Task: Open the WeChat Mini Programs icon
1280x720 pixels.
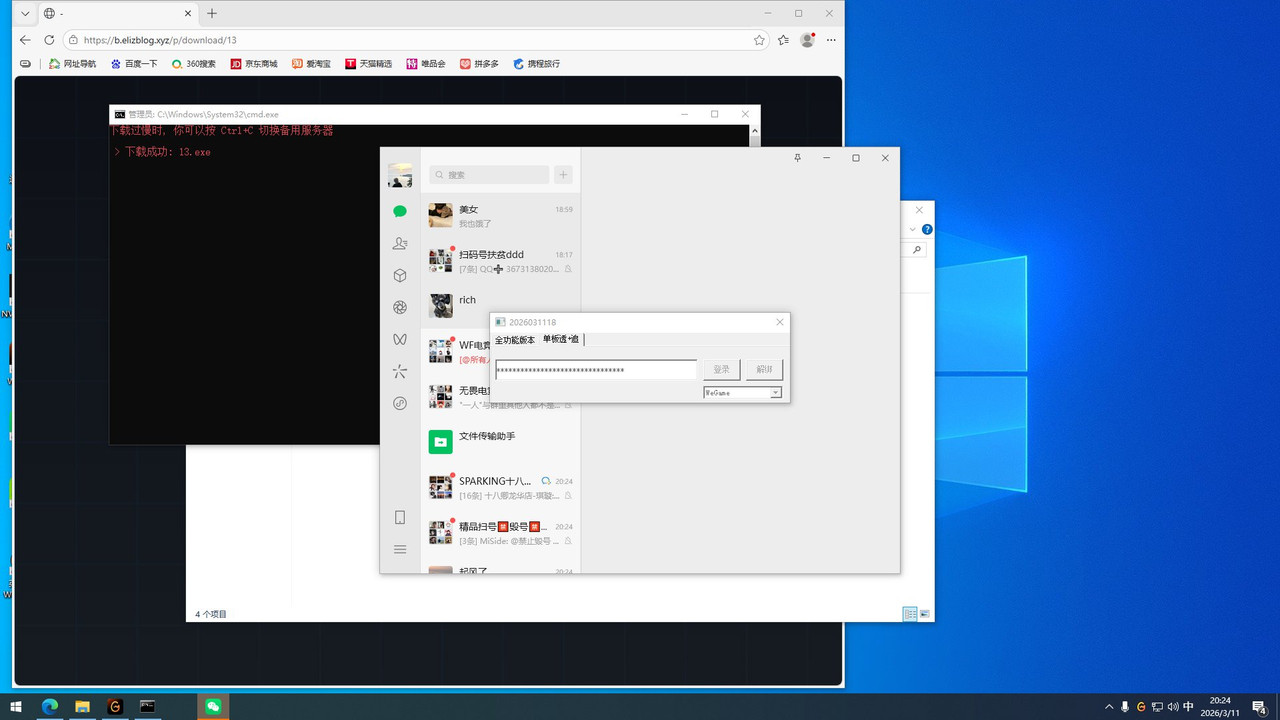Action: point(400,403)
